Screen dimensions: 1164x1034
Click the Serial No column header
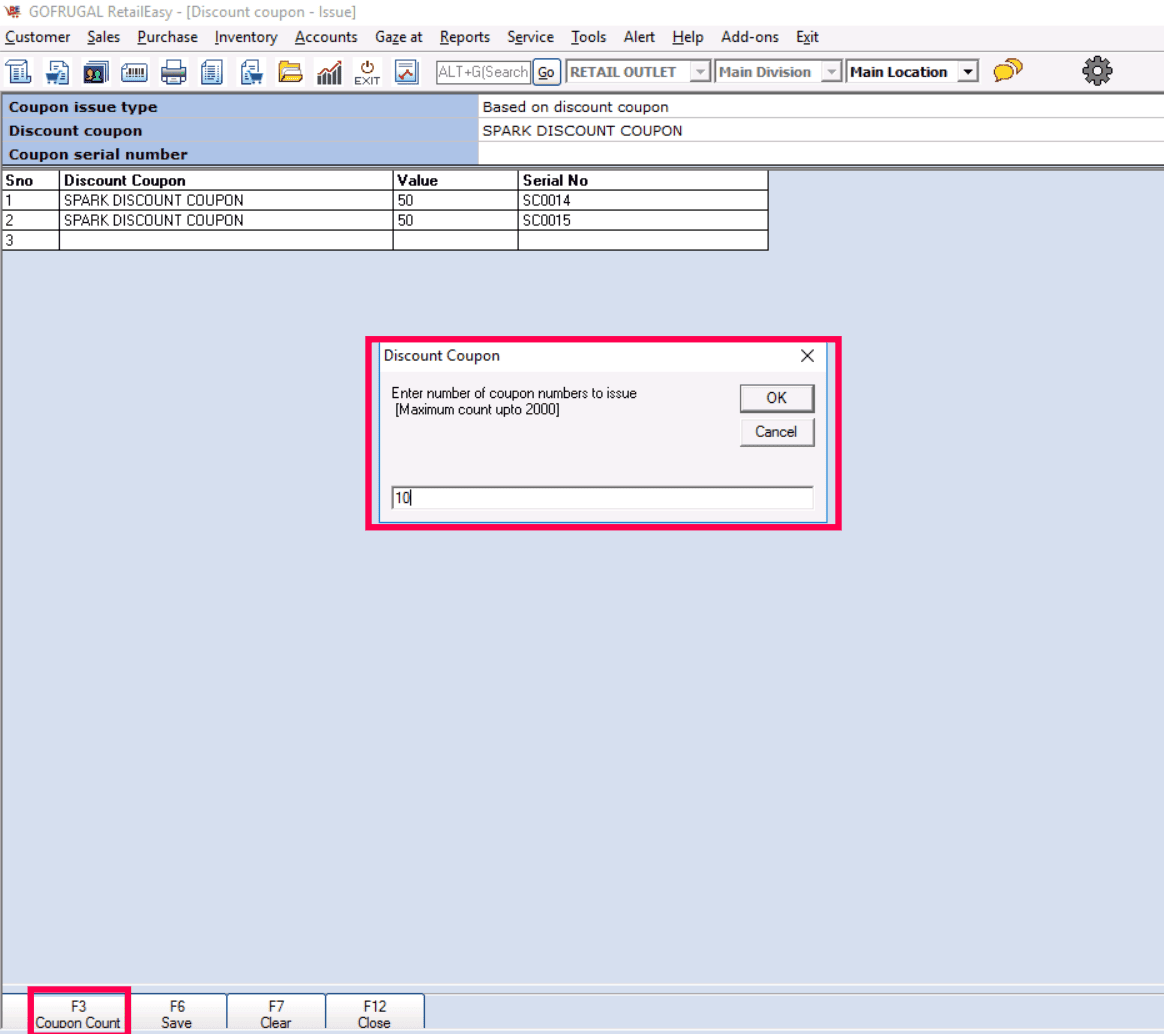[x=643, y=180]
